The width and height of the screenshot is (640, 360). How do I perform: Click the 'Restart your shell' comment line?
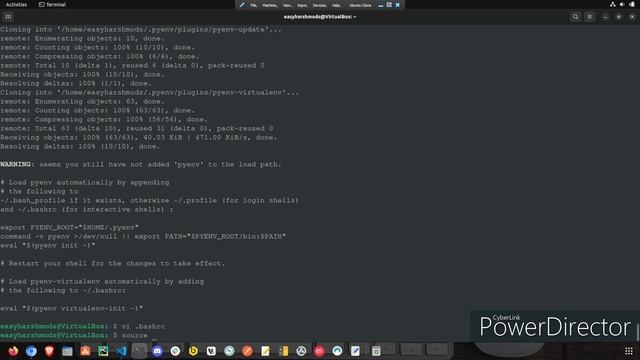(x=113, y=263)
